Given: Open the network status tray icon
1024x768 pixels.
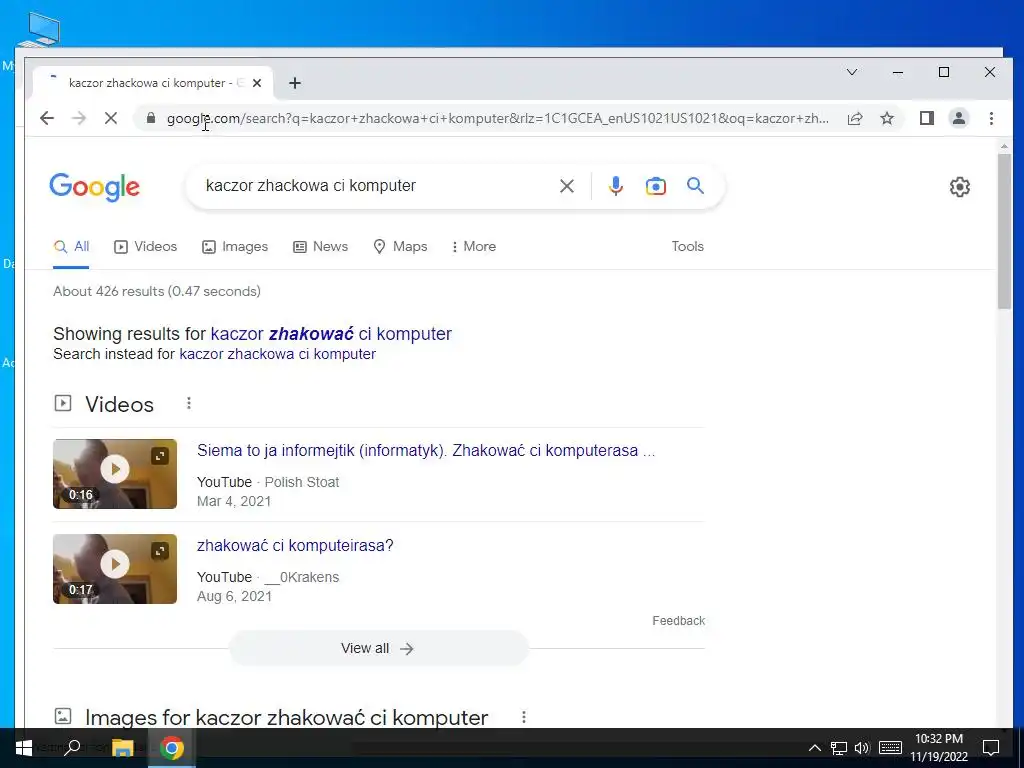Looking at the screenshot, I should point(839,748).
